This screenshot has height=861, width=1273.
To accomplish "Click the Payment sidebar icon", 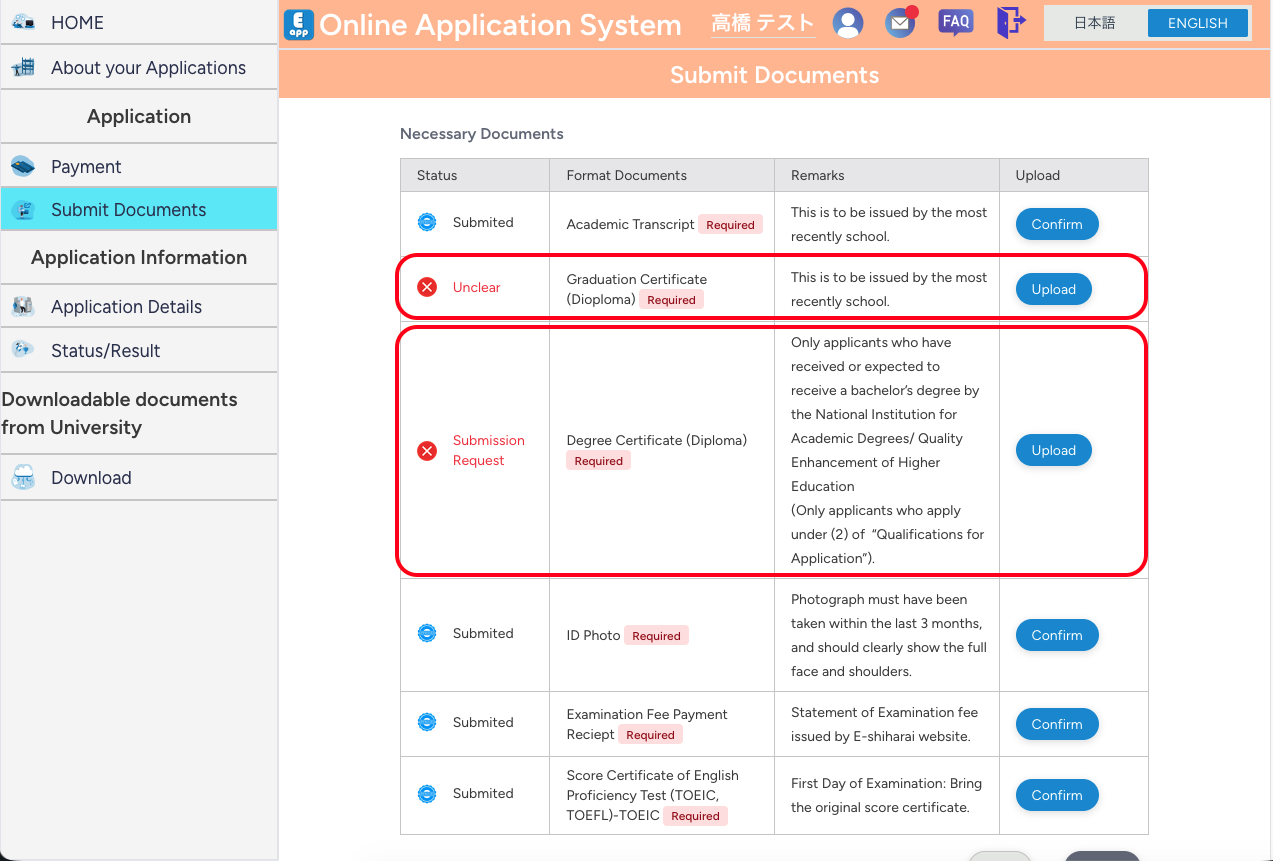I will point(22,167).
